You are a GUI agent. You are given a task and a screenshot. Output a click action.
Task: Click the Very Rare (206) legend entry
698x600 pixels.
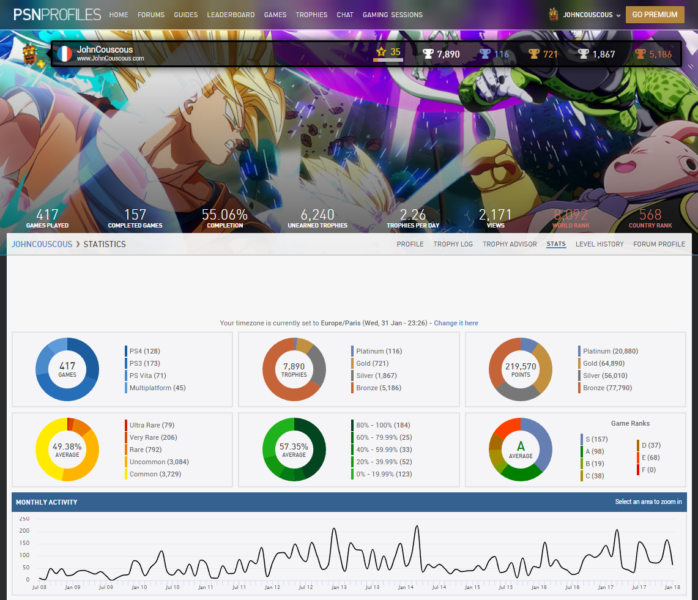click(151, 438)
